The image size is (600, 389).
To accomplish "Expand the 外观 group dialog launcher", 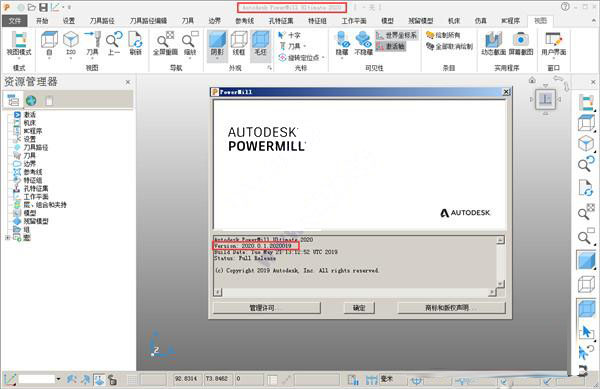I will coord(269,68).
